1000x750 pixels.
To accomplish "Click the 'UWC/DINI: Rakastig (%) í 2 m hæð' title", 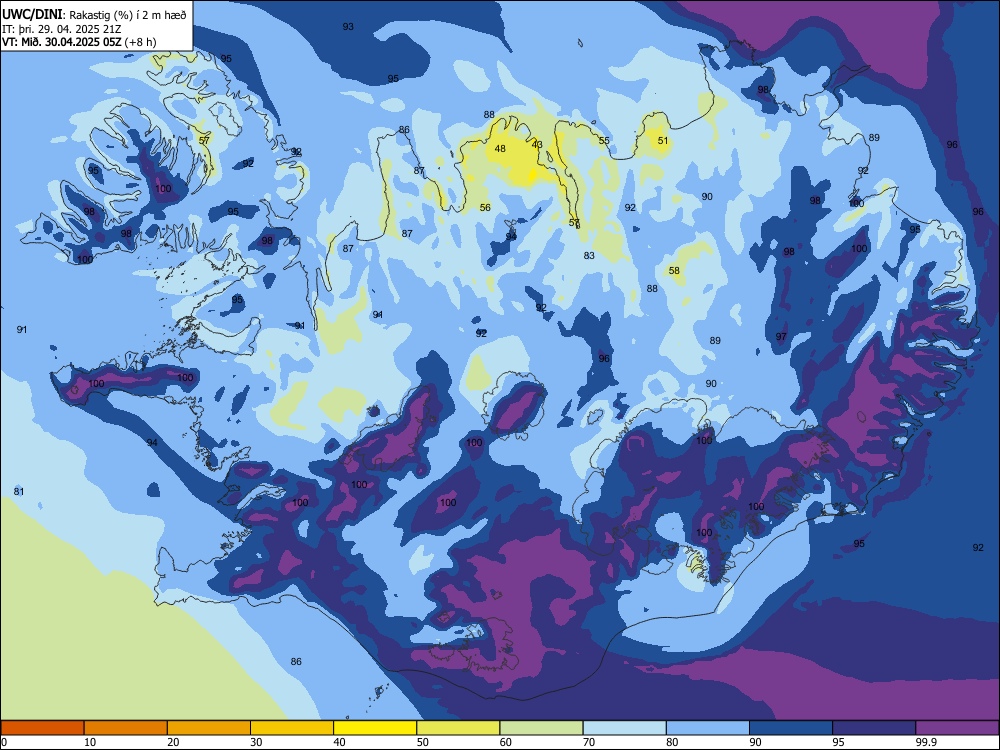I will 94,15.
